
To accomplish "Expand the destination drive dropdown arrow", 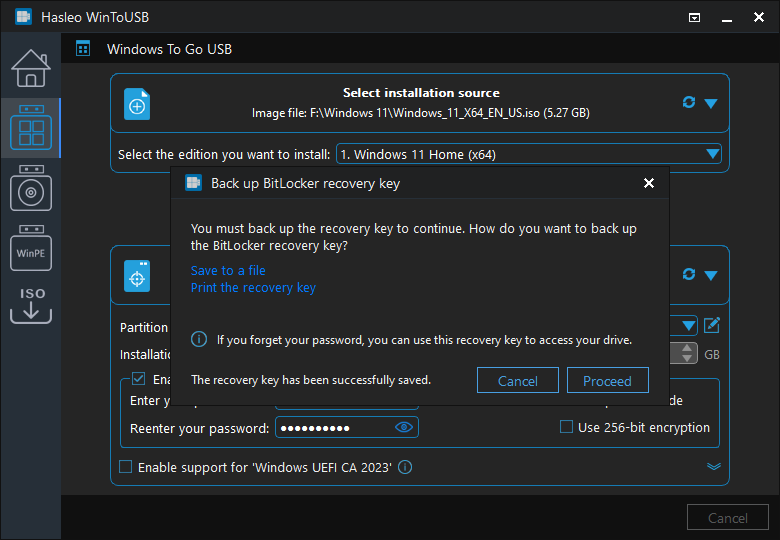I will point(711,275).
